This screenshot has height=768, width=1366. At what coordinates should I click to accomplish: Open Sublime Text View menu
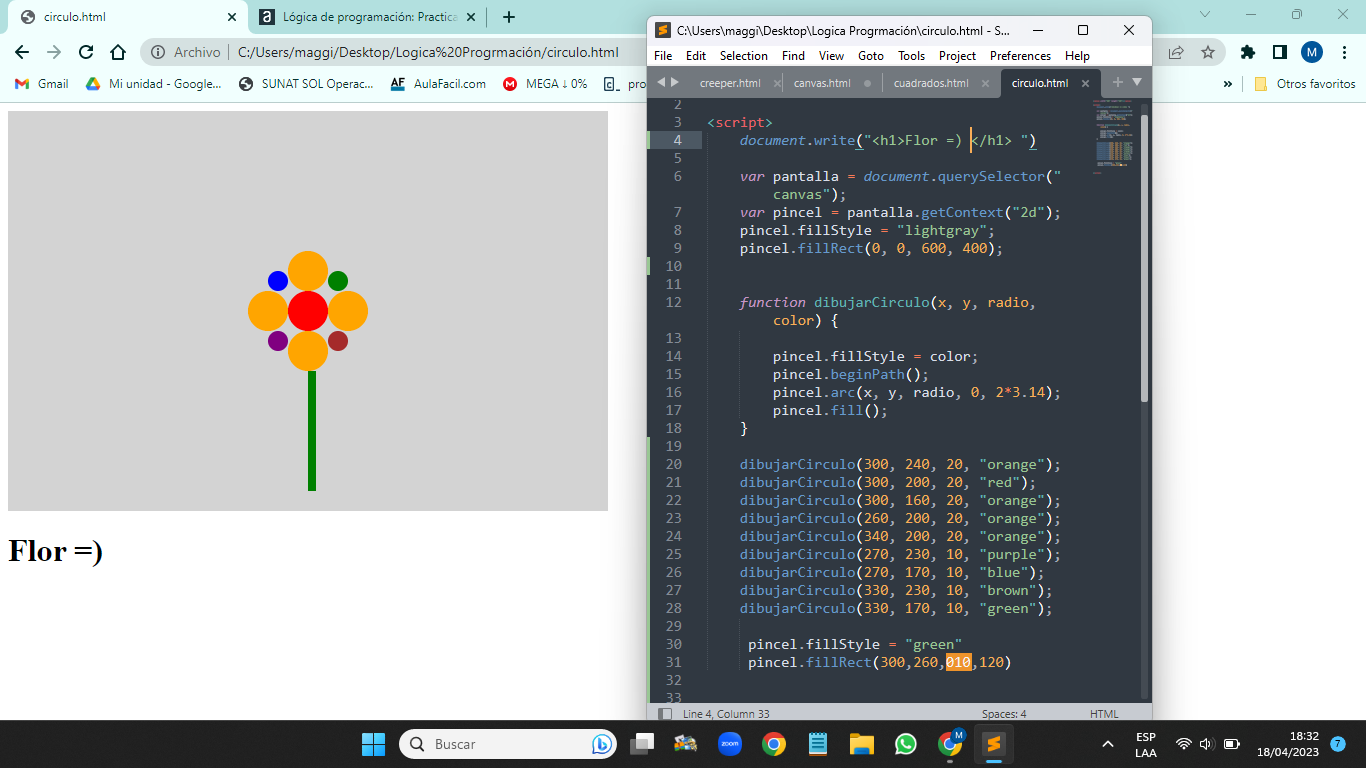click(831, 56)
